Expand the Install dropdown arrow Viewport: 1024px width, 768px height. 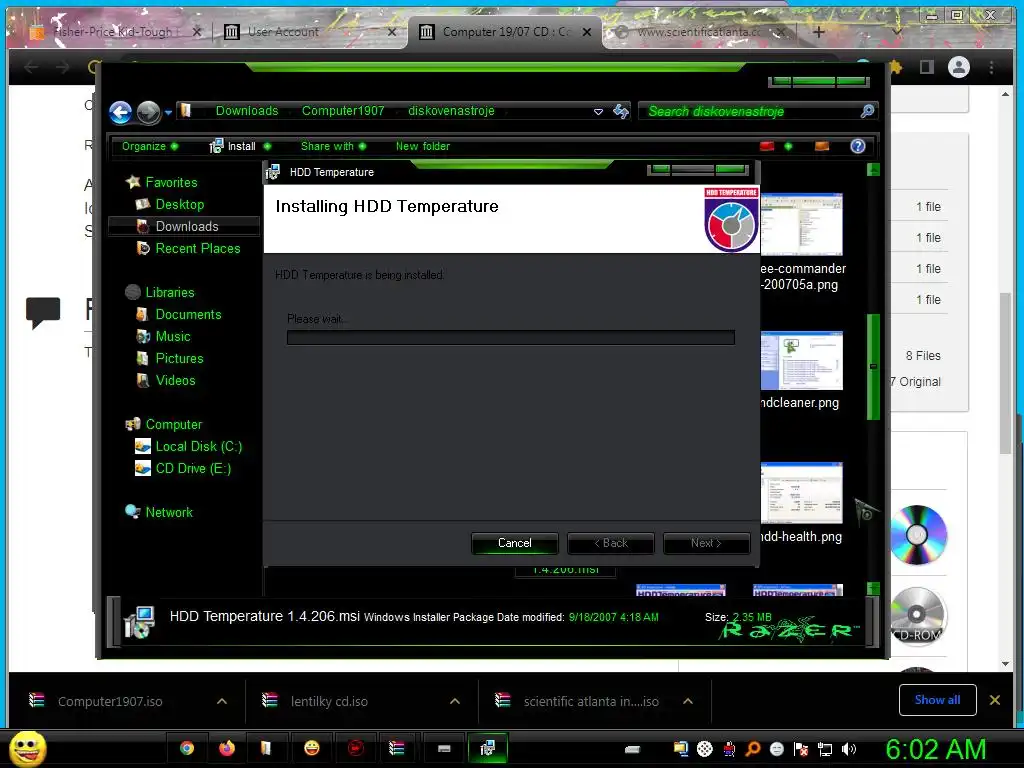pos(267,146)
